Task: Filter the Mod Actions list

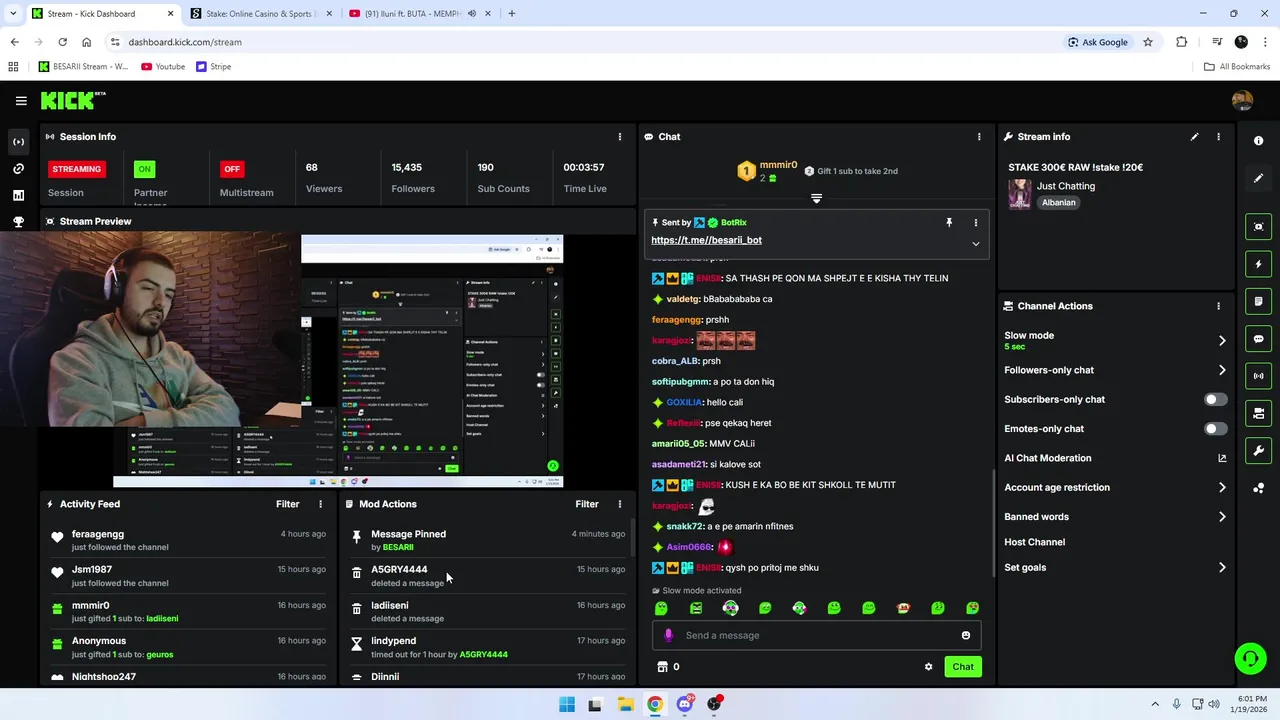Action: click(x=587, y=504)
